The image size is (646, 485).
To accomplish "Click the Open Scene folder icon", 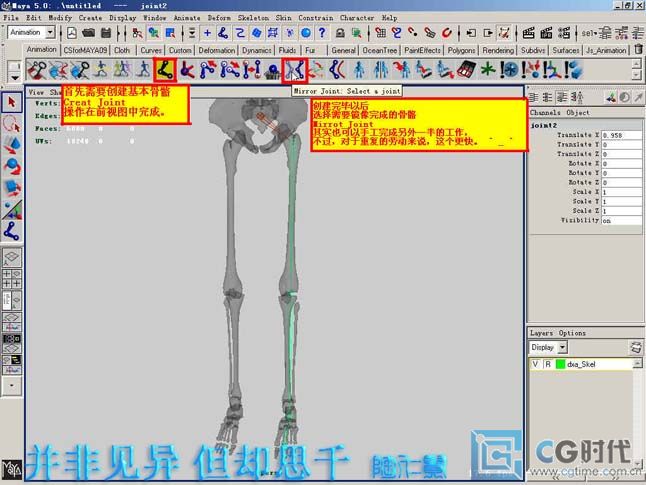I will [x=89, y=33].
